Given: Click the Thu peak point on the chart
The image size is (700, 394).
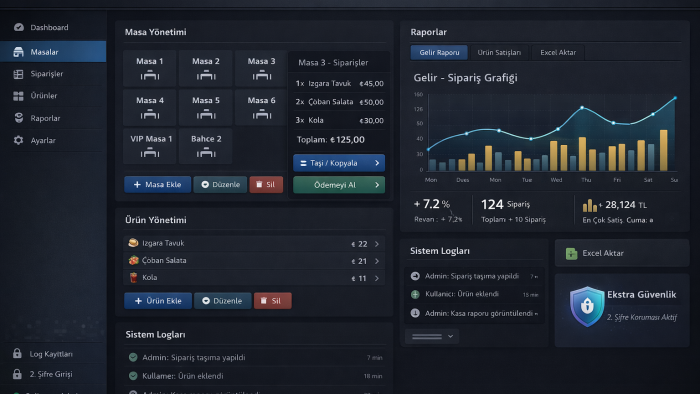Looking at the screenshot, I should tap(582, 108).
